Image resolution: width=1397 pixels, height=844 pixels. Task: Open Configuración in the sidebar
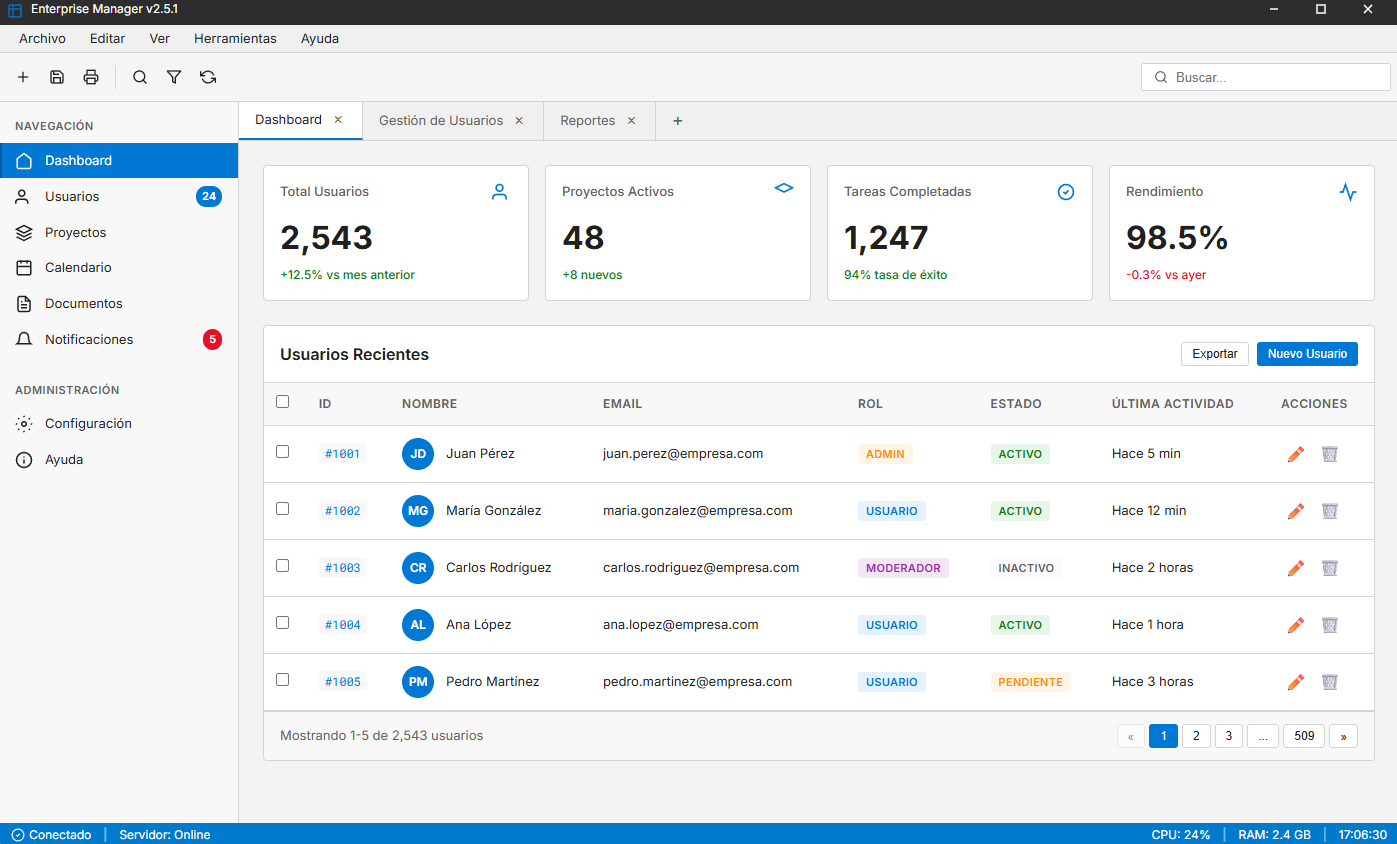pos(119,424)
